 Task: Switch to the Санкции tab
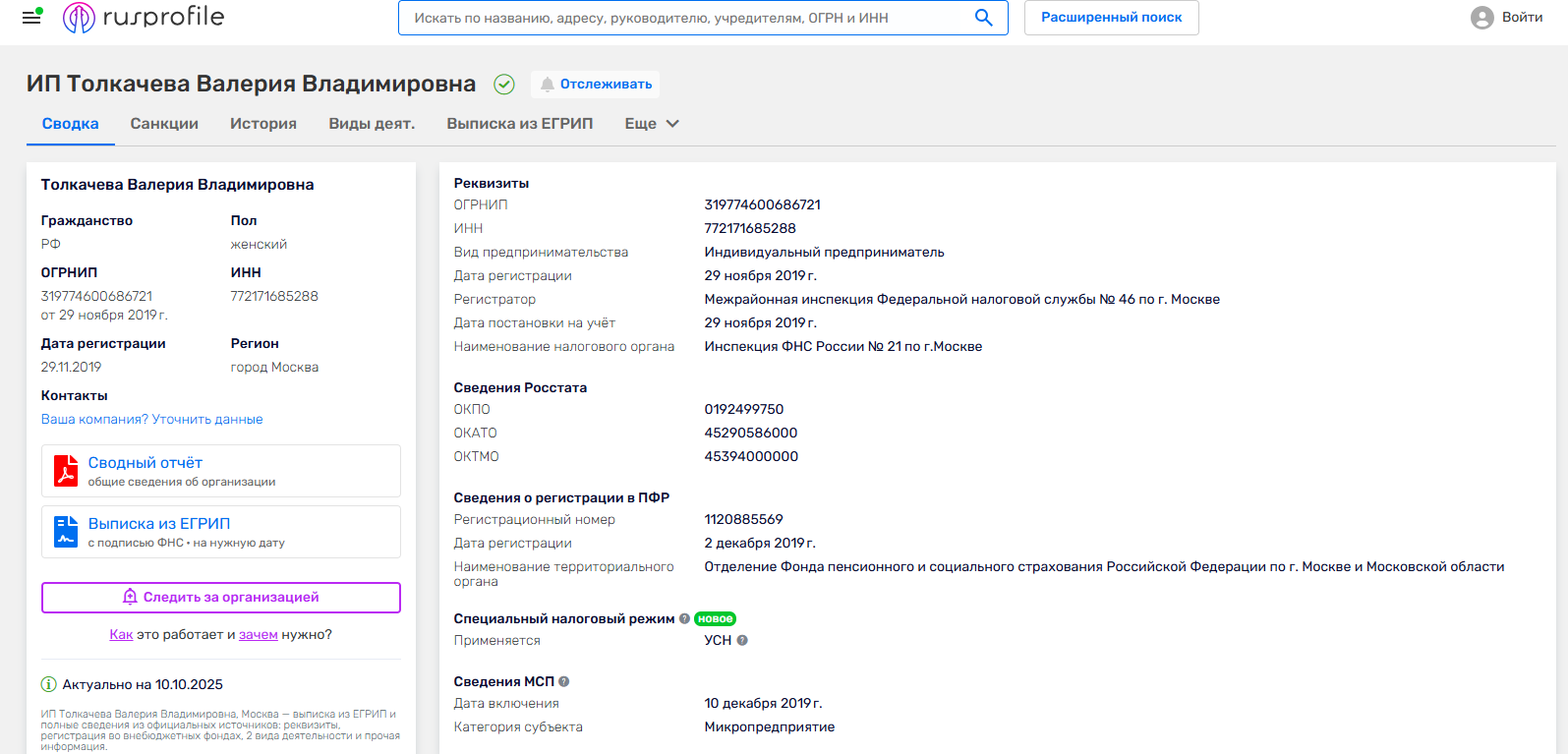click(x=164, y=124)
